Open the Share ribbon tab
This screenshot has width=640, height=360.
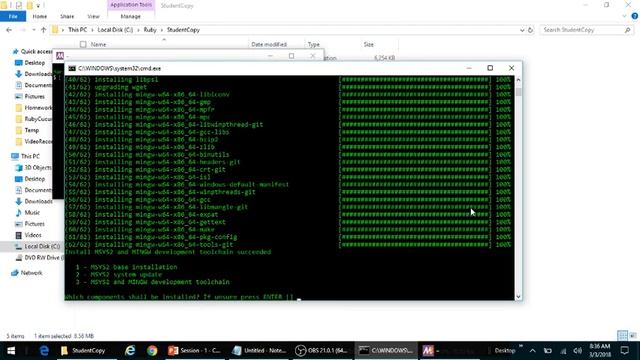[67, 16]
